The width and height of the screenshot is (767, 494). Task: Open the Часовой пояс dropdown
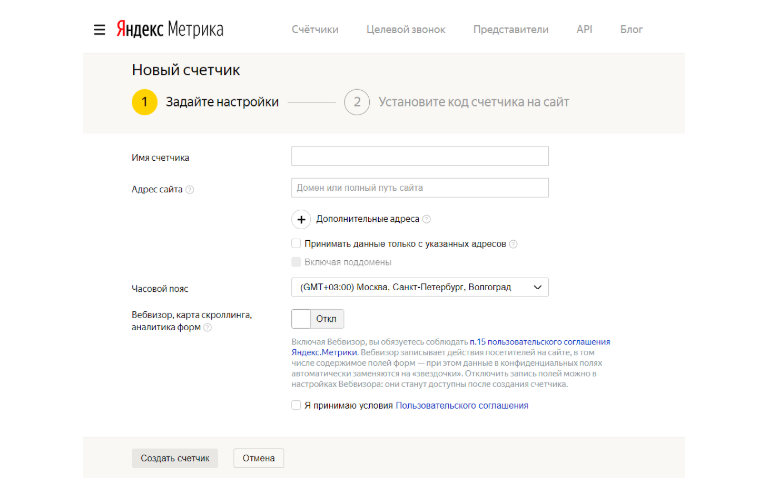click(x=419, y=287)
